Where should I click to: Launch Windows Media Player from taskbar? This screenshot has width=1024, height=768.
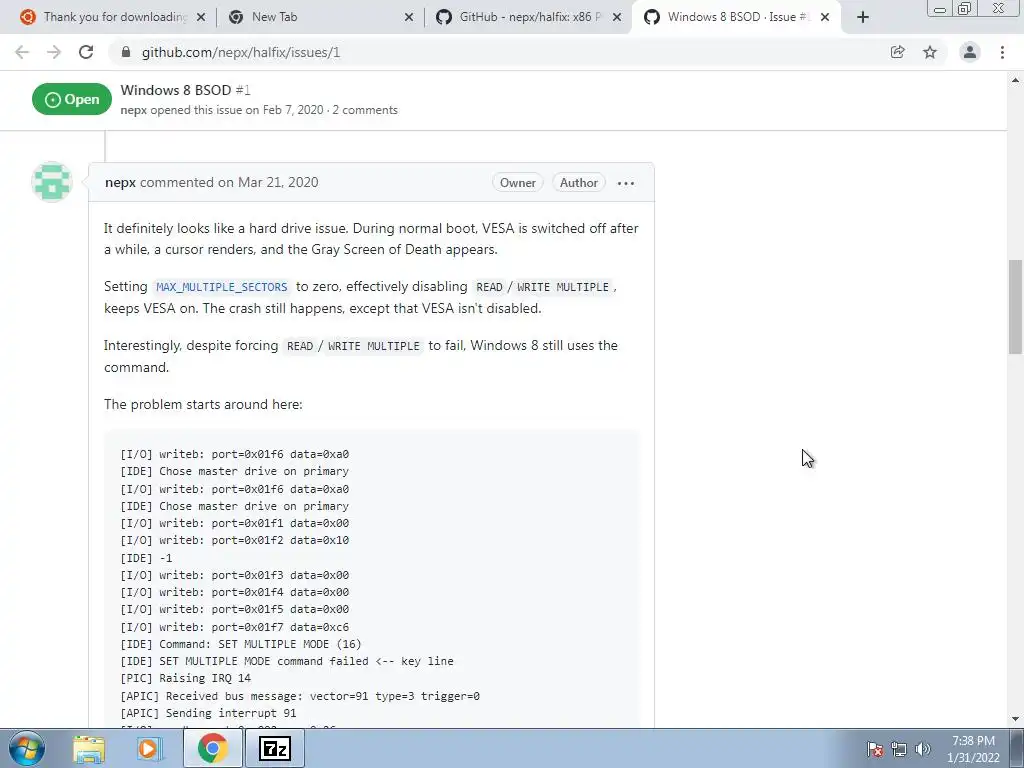[149, 748]
